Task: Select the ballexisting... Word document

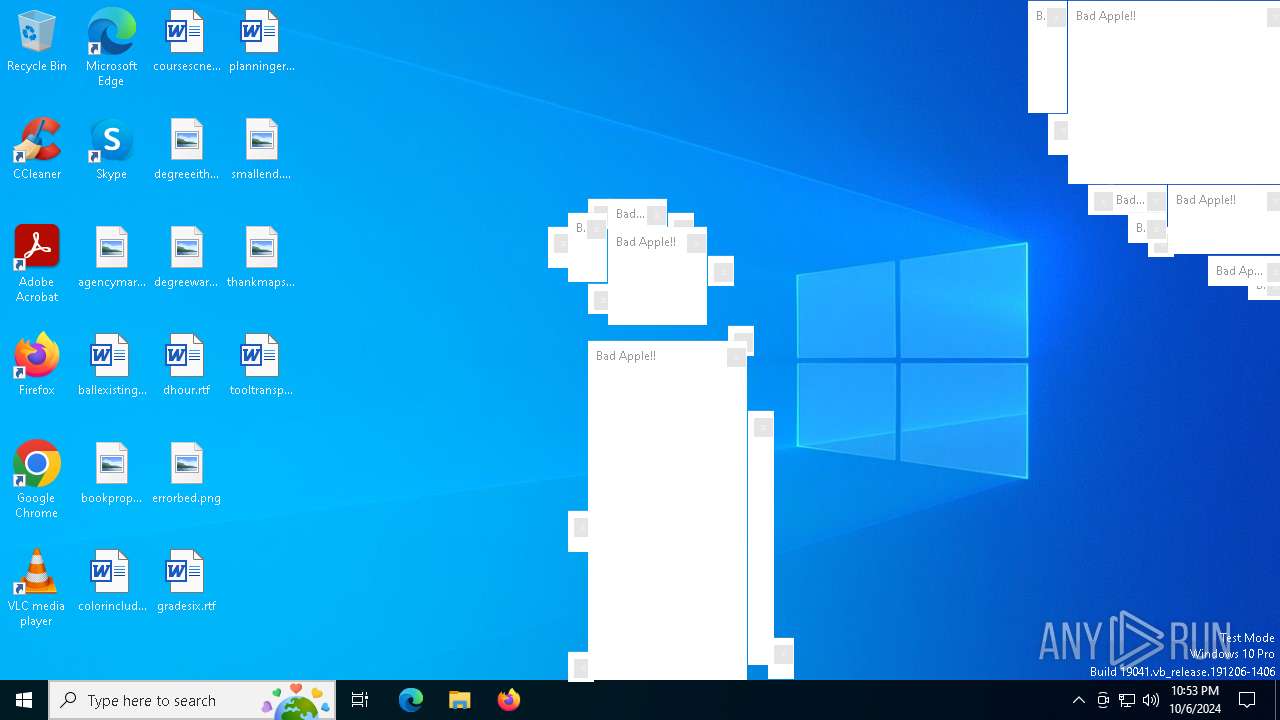Action: (x=111, y=366)
